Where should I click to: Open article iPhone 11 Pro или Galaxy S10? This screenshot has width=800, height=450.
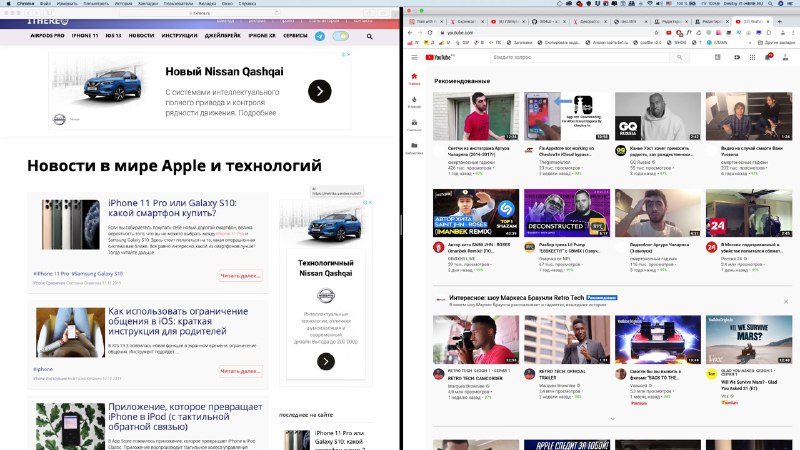pyautogui.click(x=172, y=208)
